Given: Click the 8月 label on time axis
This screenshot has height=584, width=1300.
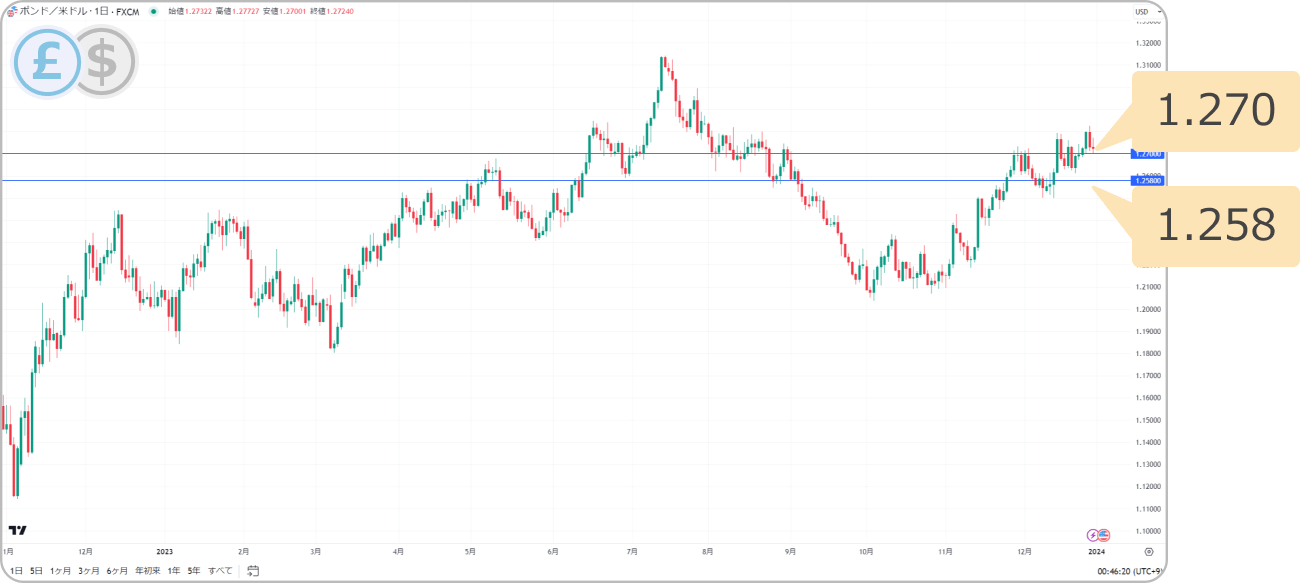Looking at the screenshot, I should tap(707, 551).
